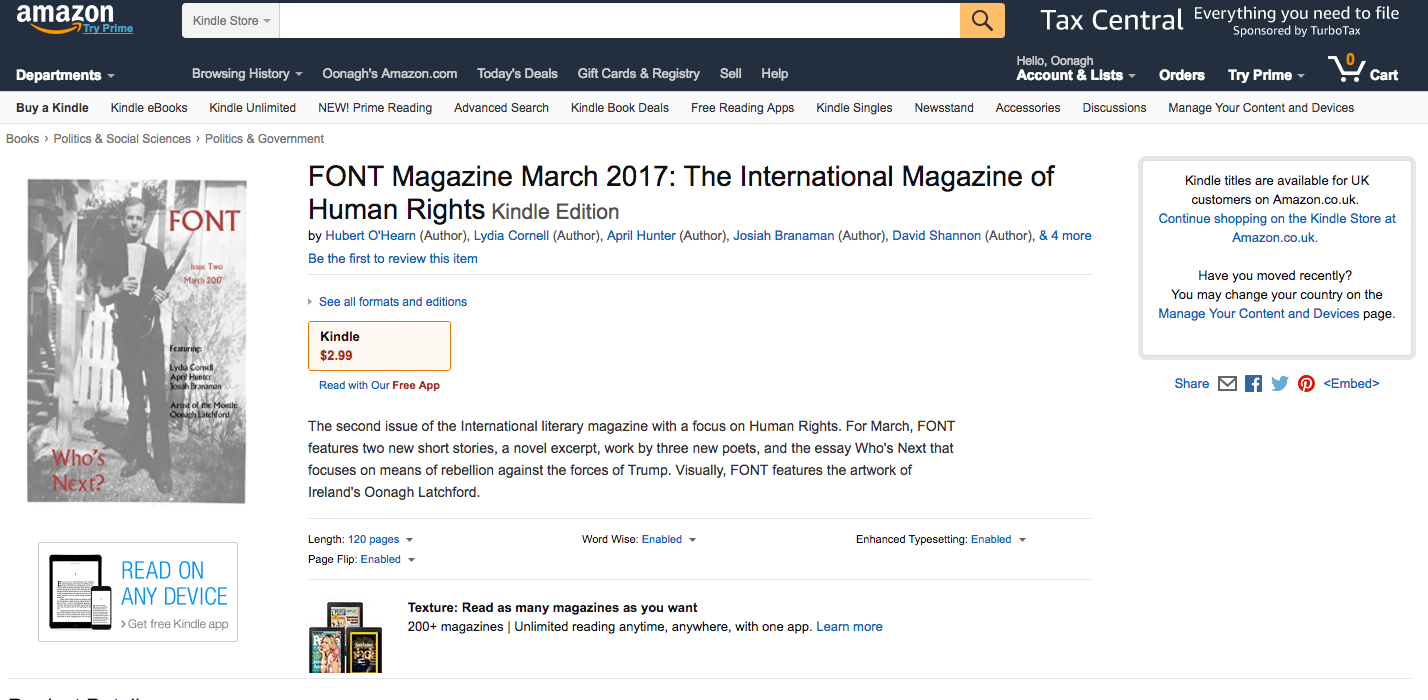Viewport: 1428px width, 700px height.
Task: Open the Try Prime dropdown in navigation bar
Action: click(x=1266, y=75)
